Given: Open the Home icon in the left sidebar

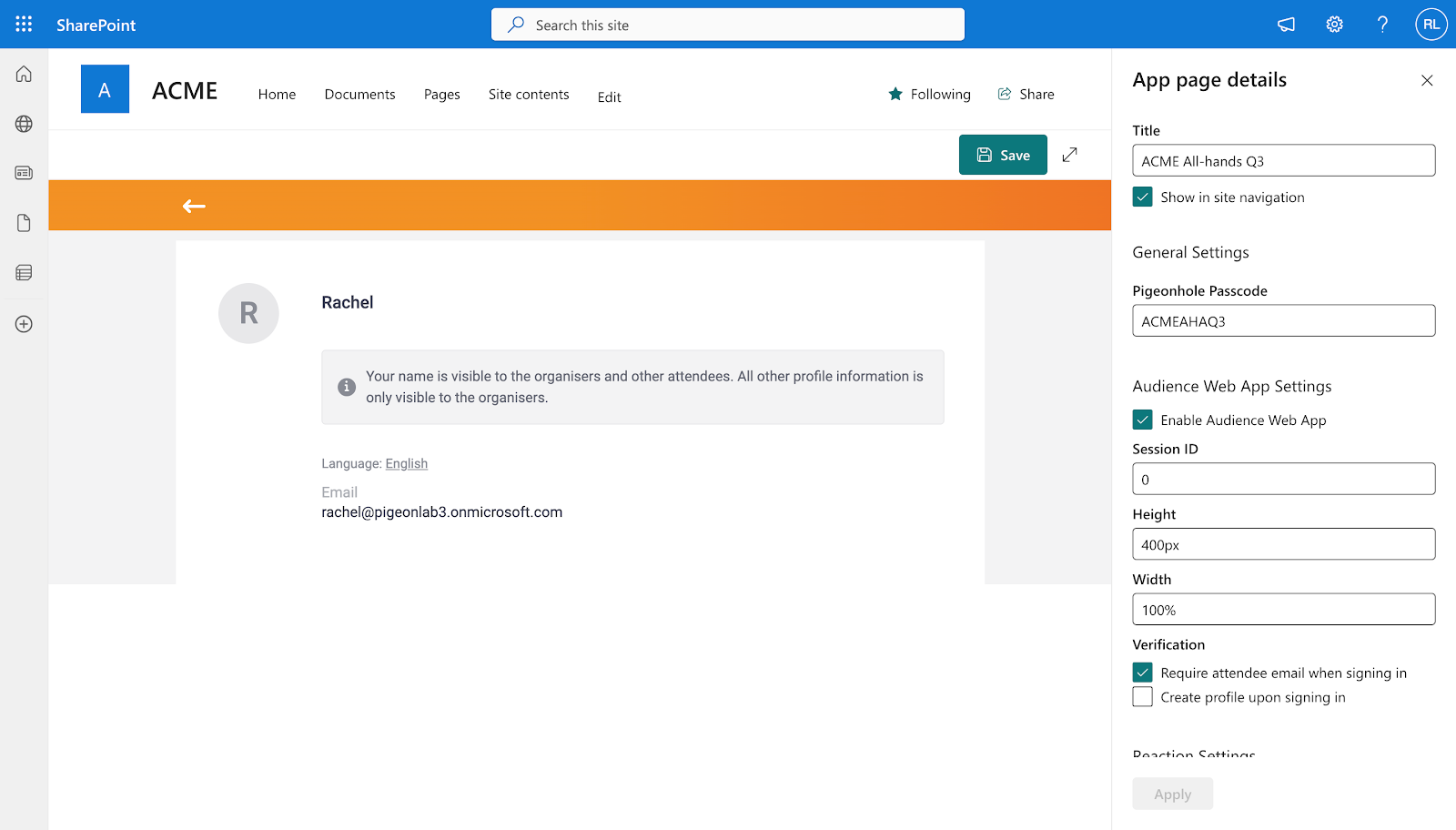Looking at the screenshot, I should click(23, 74).
